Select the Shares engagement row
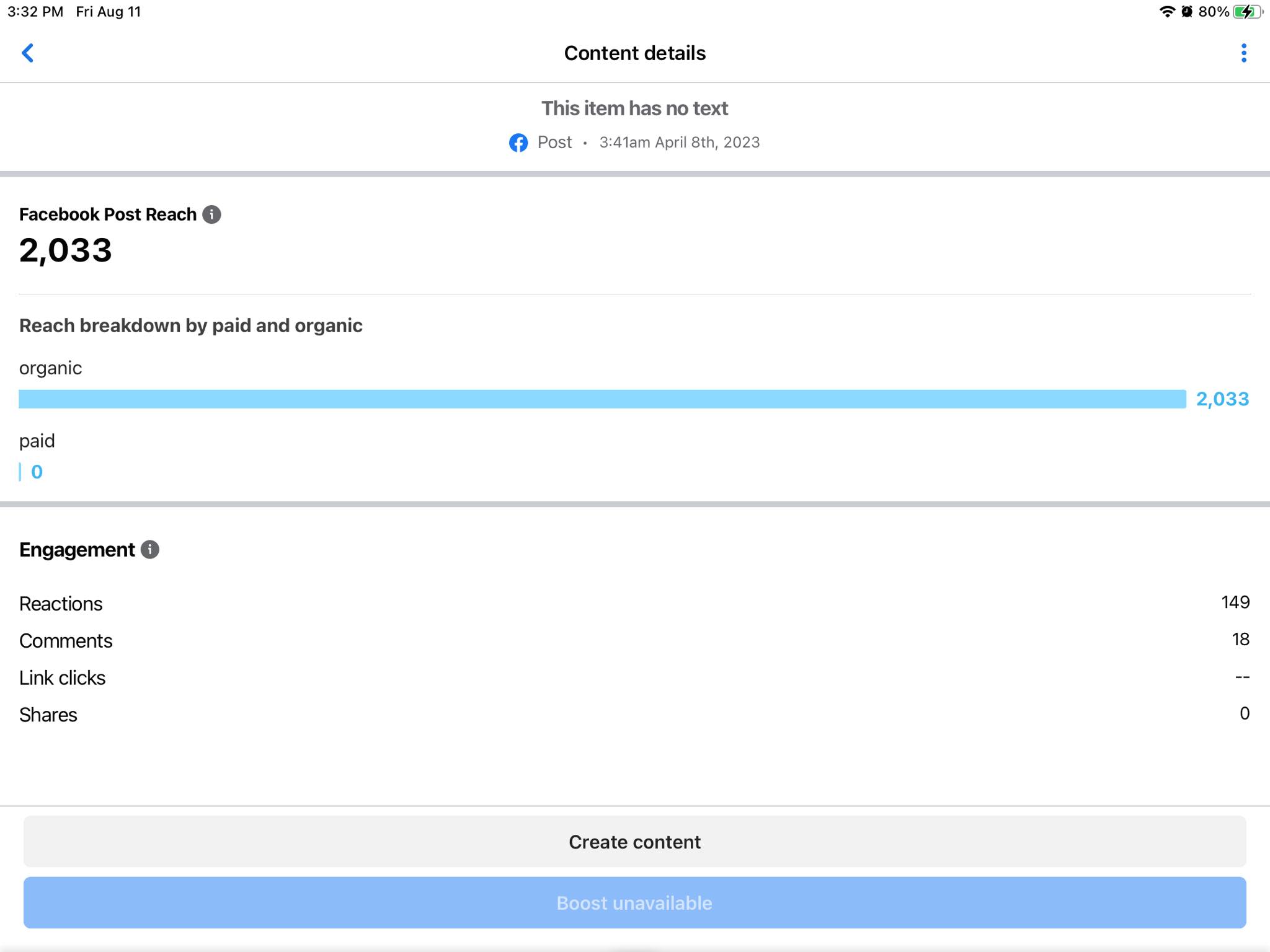This screenshot has width=1270, height=952. [634, 715]
